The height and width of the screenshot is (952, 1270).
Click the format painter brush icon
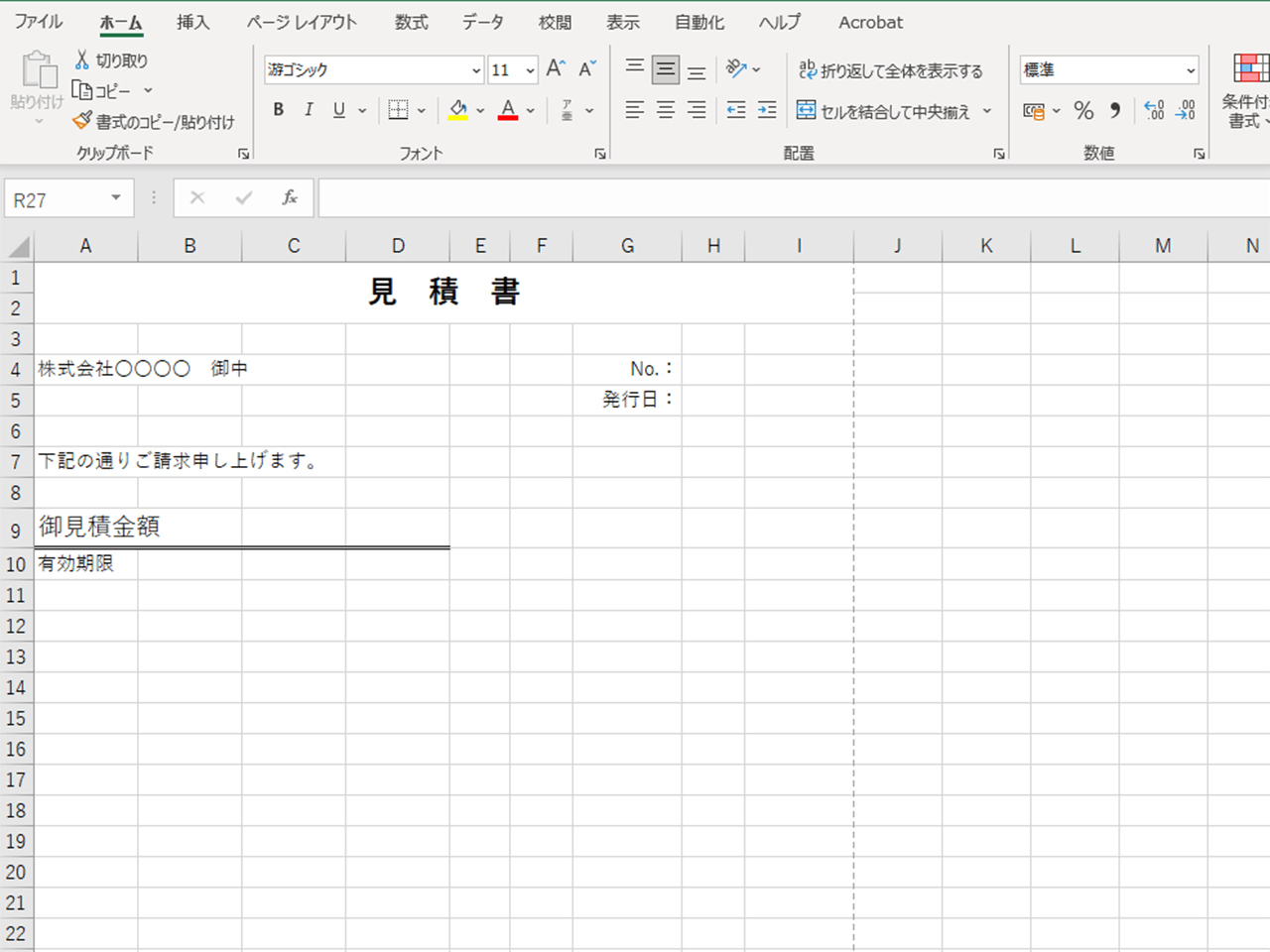point(82,121)
